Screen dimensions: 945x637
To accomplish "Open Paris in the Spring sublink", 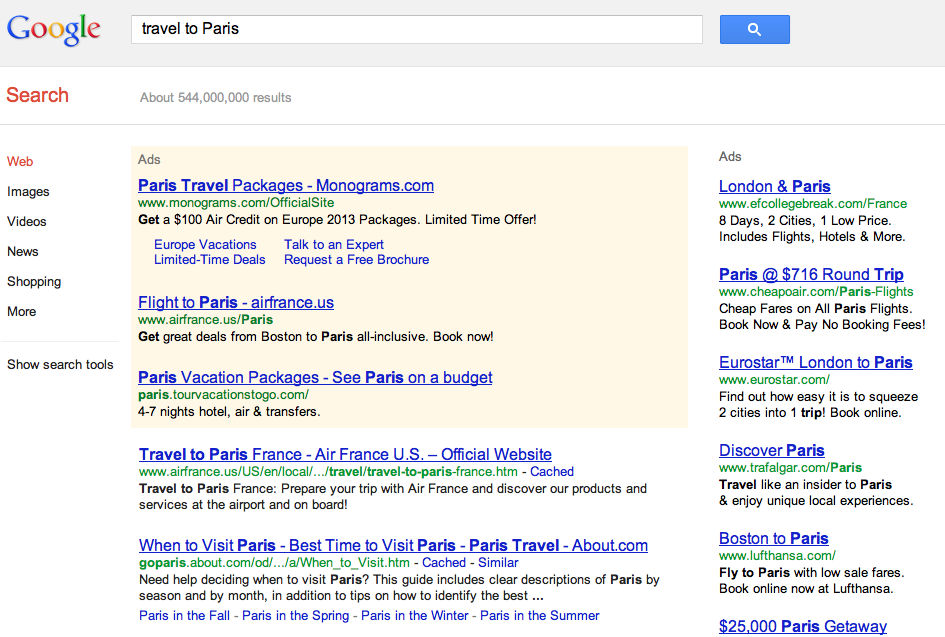I will [295, 616].
